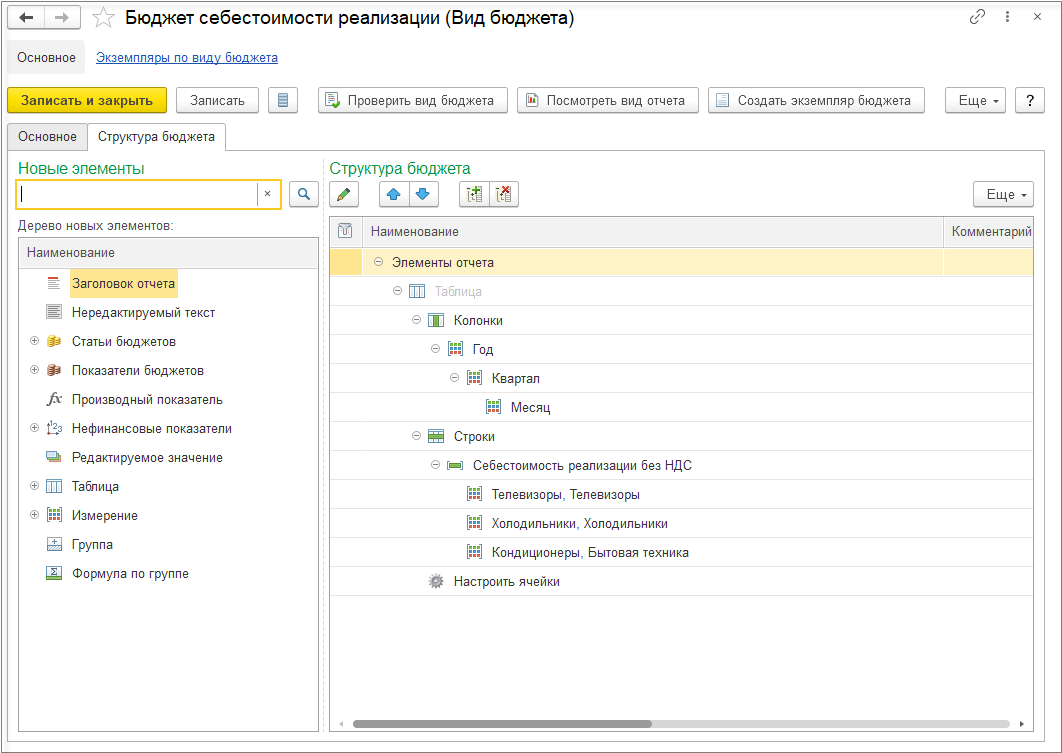Move element up with the blue arrow
The image size is (1062, 753).
[x=394, y=195]
